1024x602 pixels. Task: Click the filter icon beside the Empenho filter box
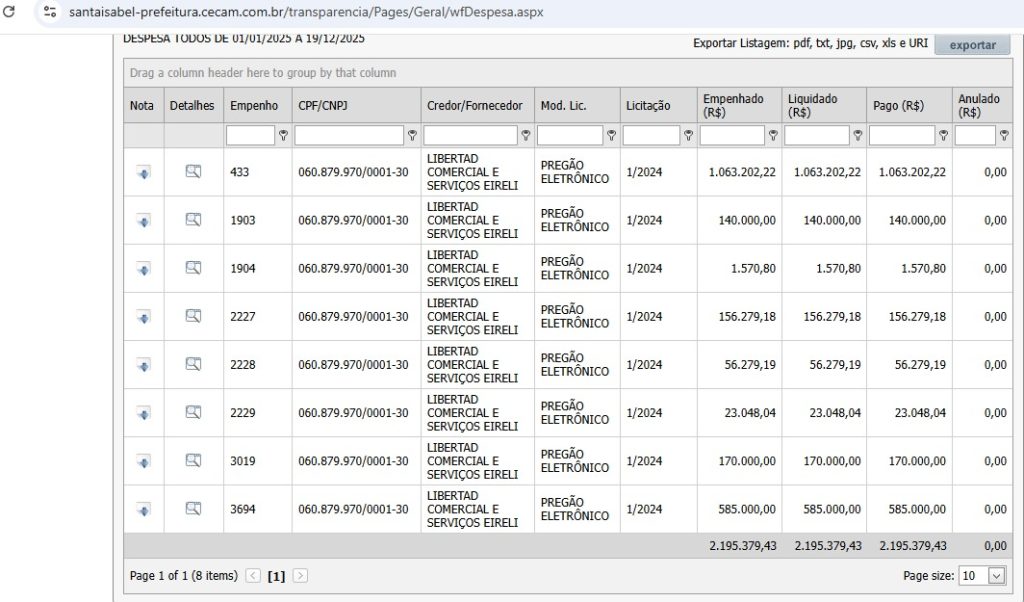(x=283, y=136)
